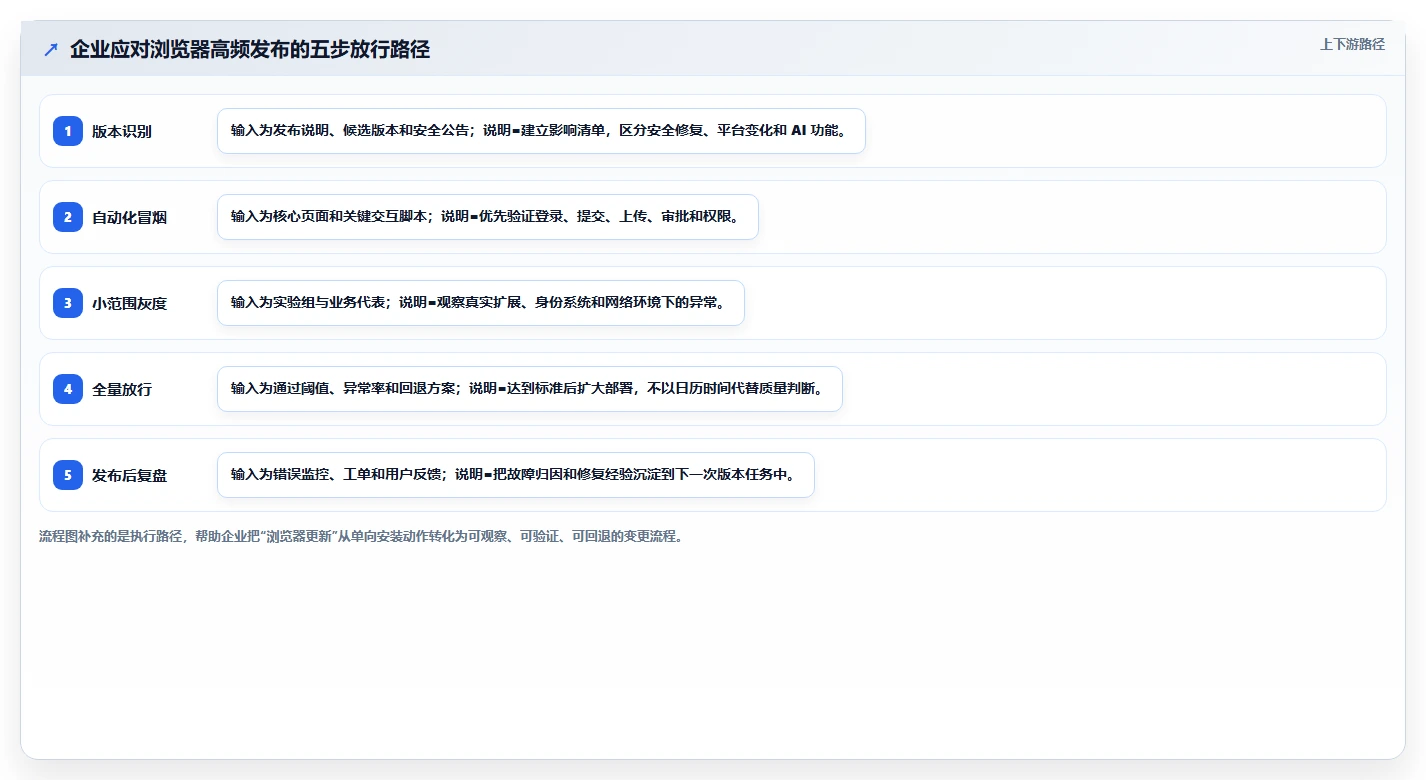
Task: Click the 发布后复盘 step label
Action: click(129, 475)
